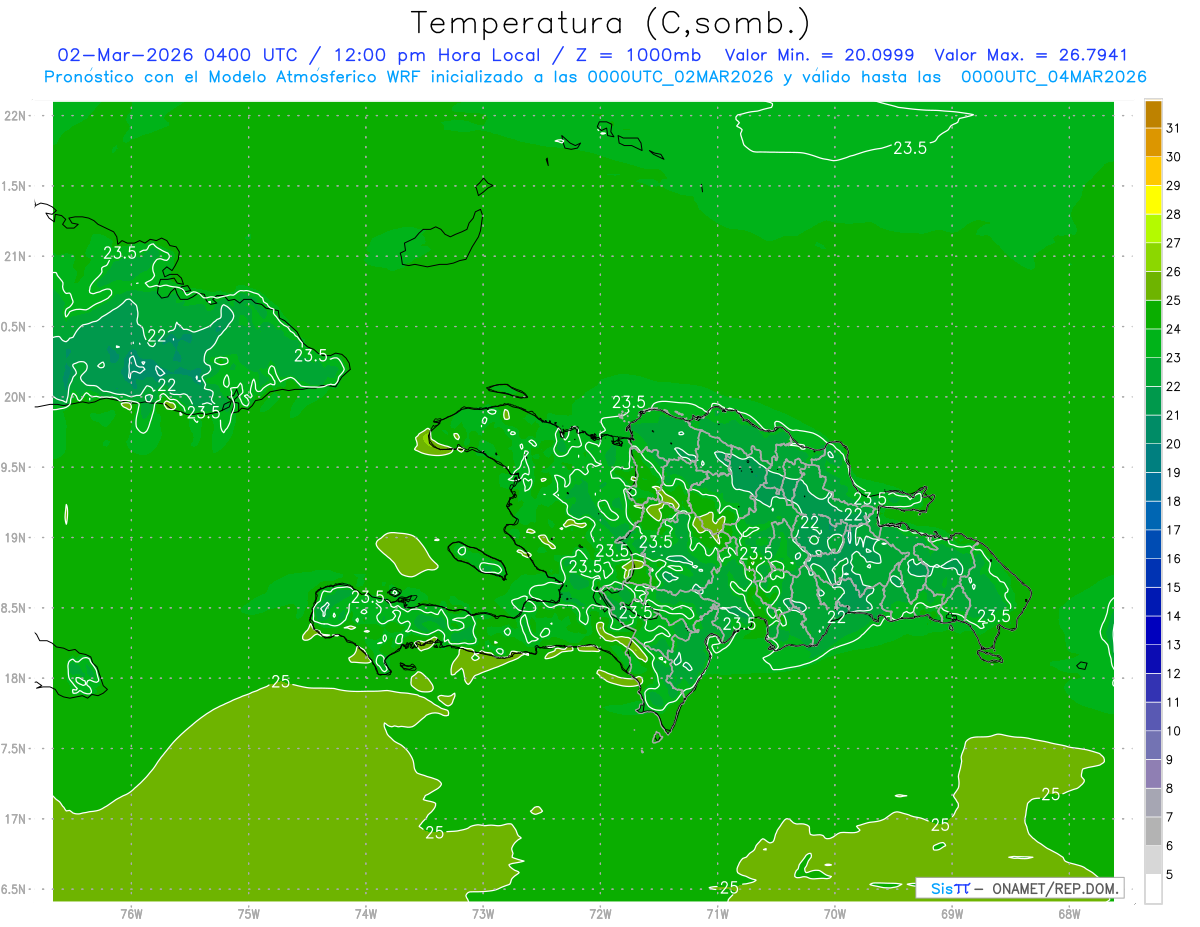Click the 25 contour label just below 18N line
This screenshot has height=927, width=1200.
pyautogui.click(x=281, y=682)
